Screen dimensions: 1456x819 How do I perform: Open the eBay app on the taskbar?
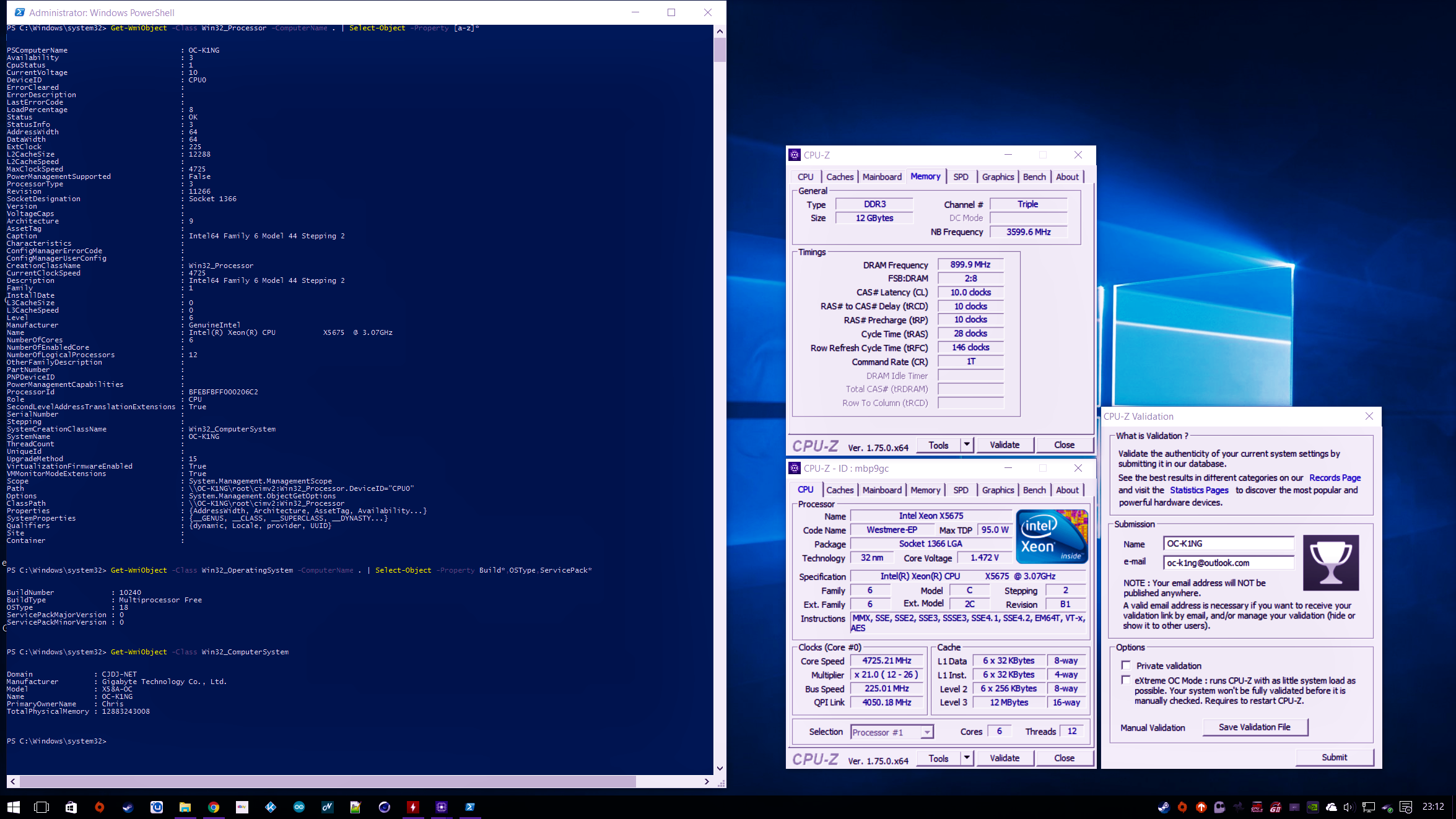coord(242,807)
